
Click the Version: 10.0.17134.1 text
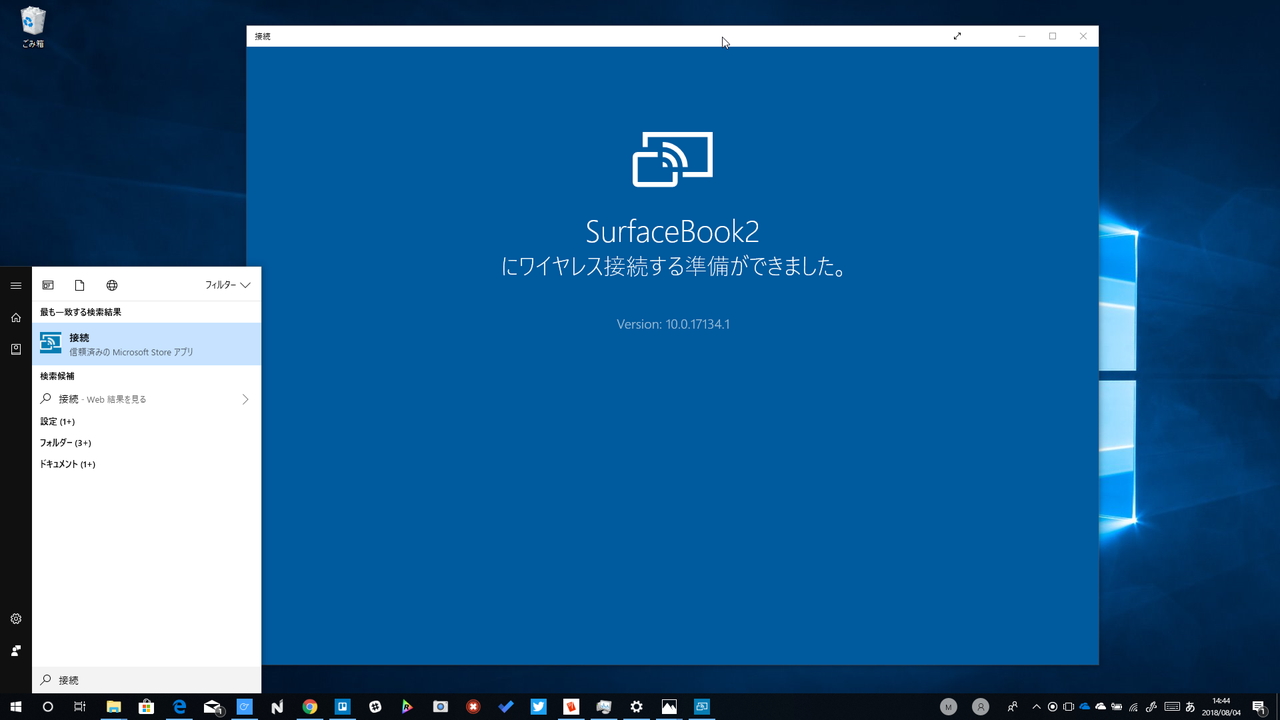673,324
